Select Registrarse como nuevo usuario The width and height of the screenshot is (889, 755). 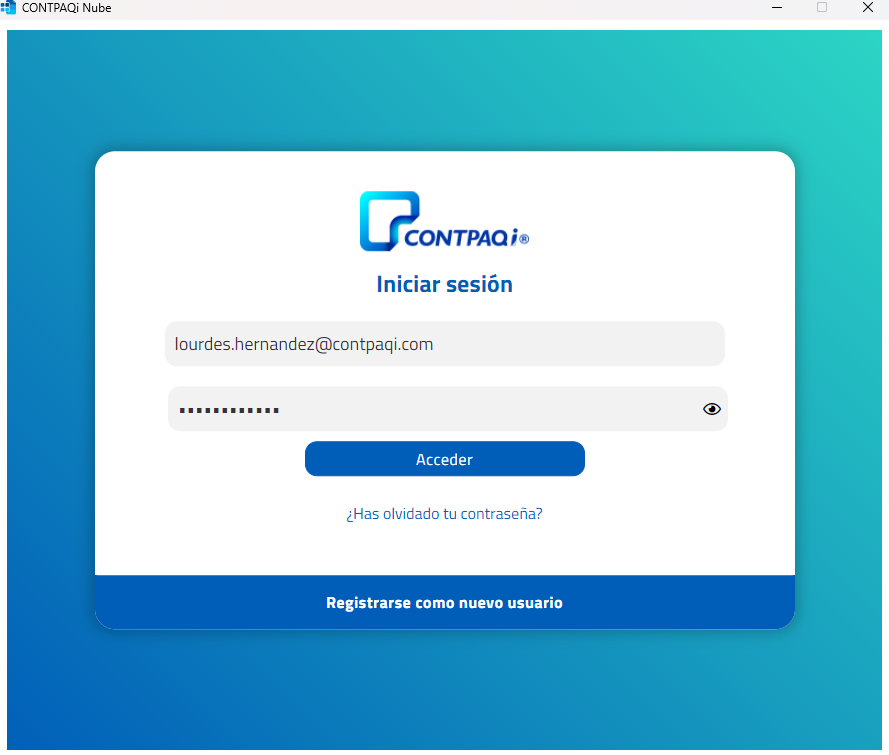(444, 603)
